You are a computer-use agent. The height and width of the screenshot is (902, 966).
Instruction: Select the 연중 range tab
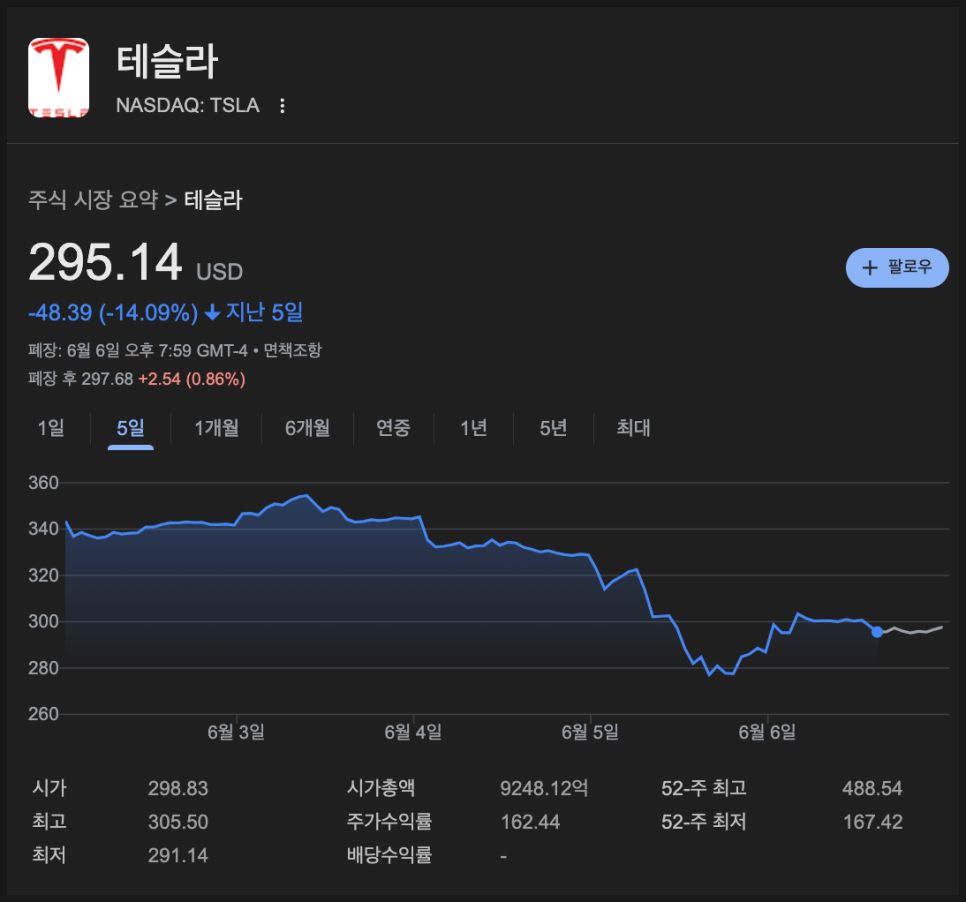pyautogui.click(x=393, y=428)
